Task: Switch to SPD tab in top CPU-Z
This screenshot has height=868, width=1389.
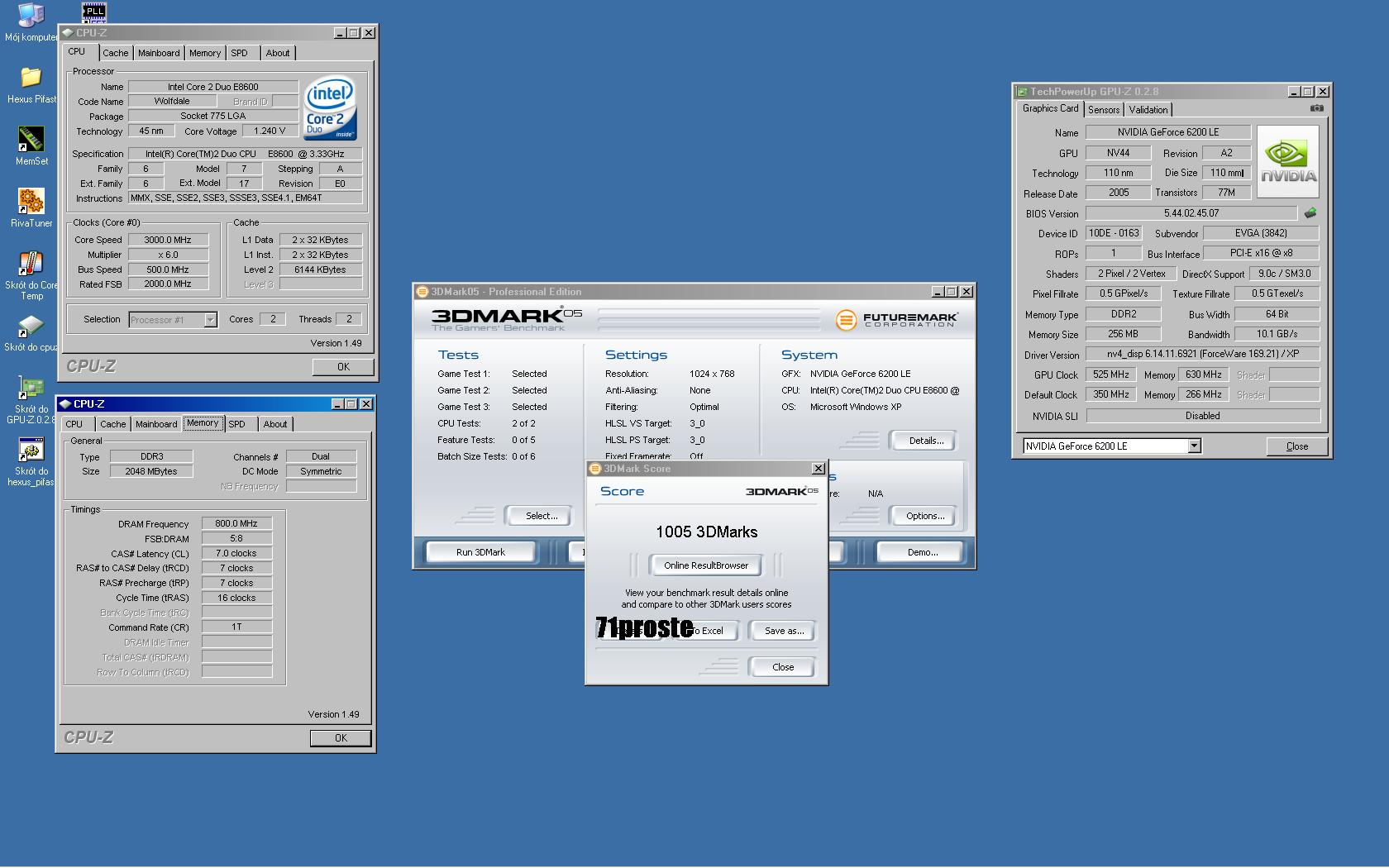Action: click(240, 53)
